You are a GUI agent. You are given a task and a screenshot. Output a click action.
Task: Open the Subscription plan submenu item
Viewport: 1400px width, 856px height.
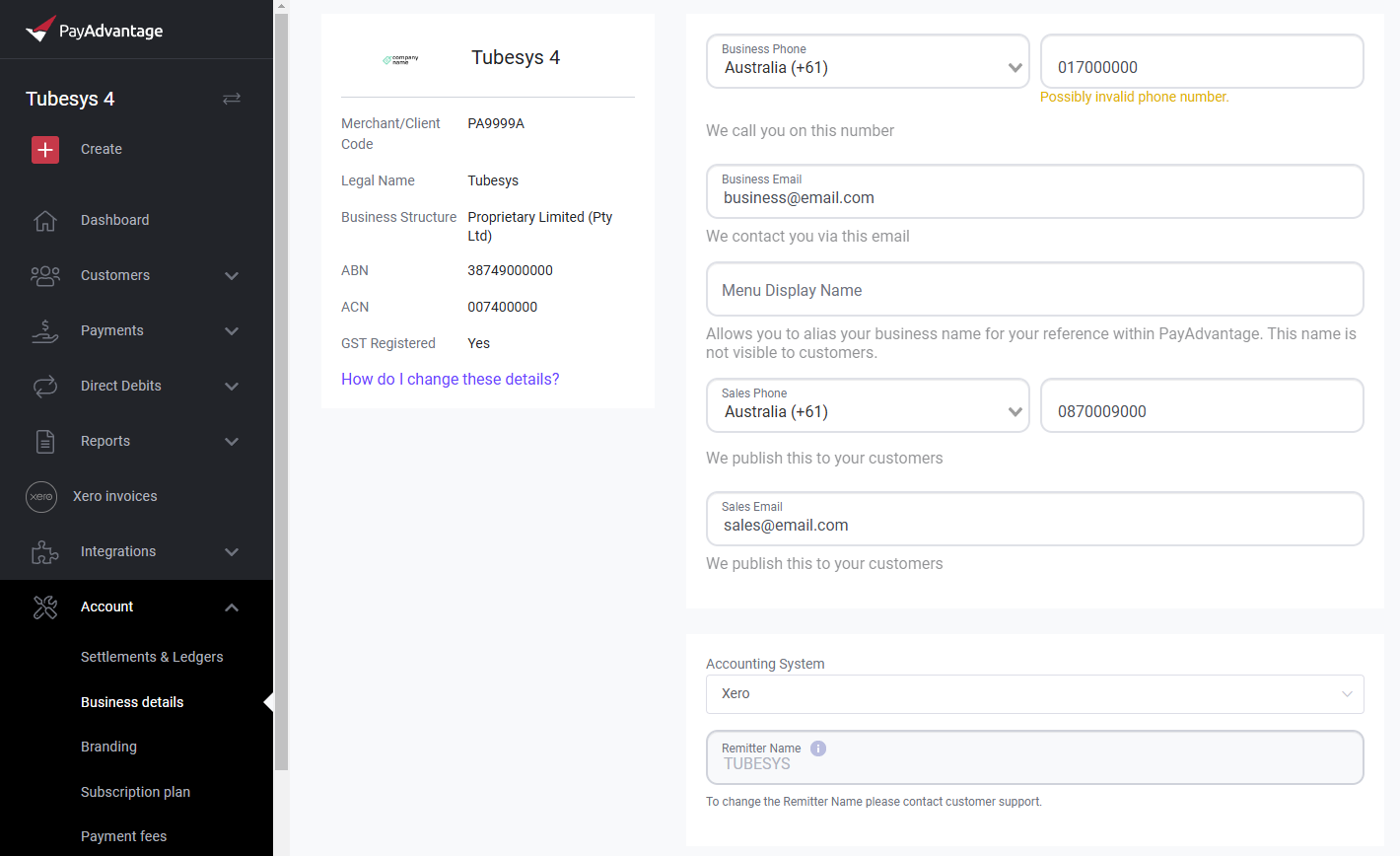coord(135,792)
